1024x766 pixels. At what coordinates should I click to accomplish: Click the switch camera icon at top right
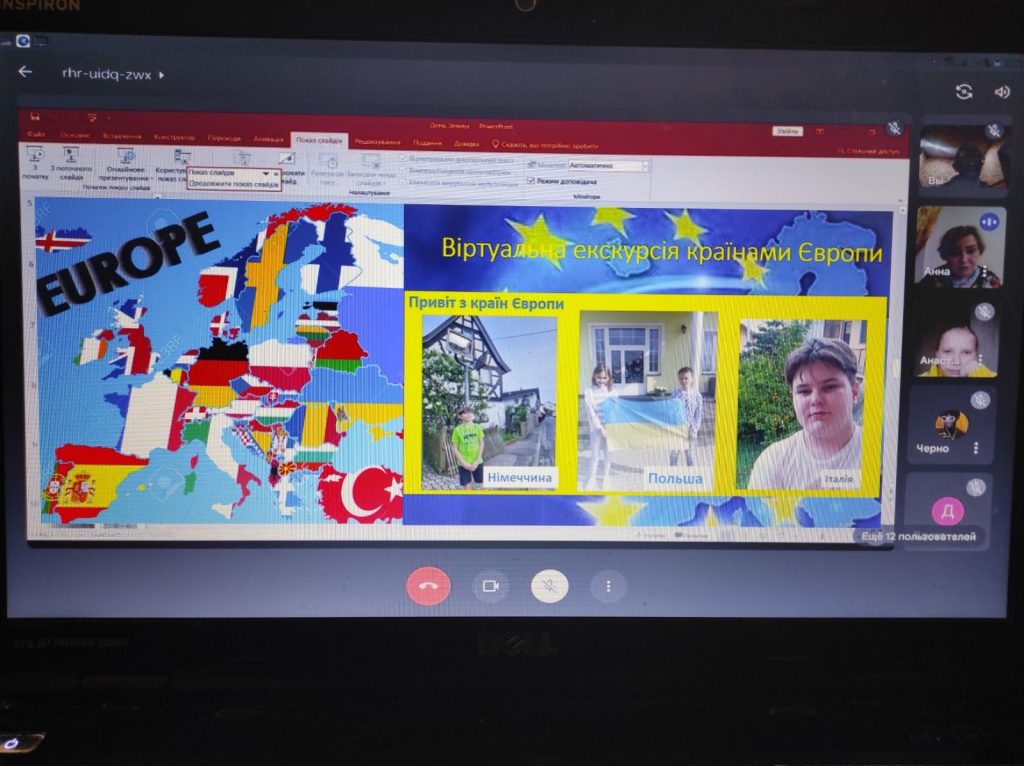tap(964, 92)
